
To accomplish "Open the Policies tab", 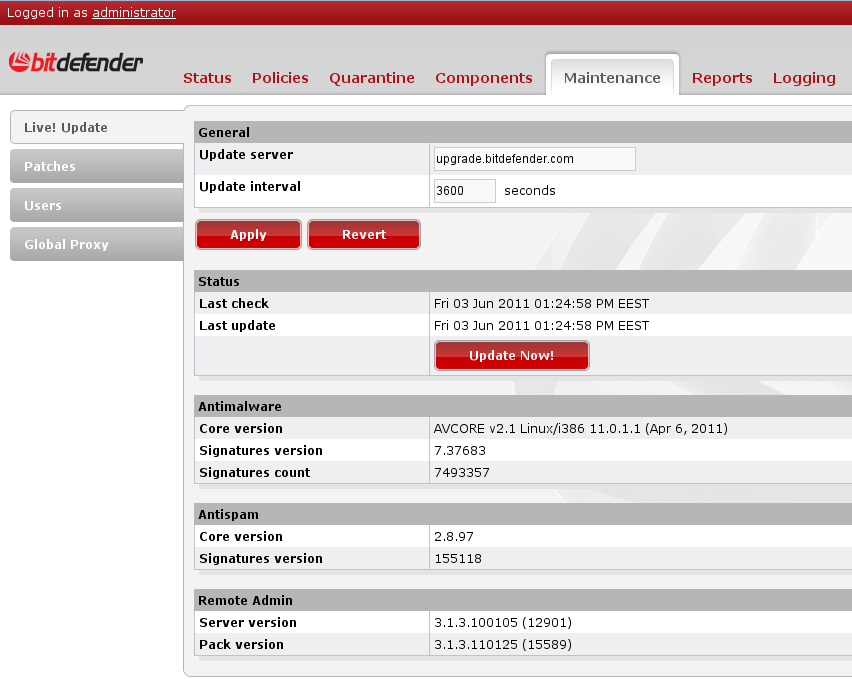I will click(x=280, y=78).
